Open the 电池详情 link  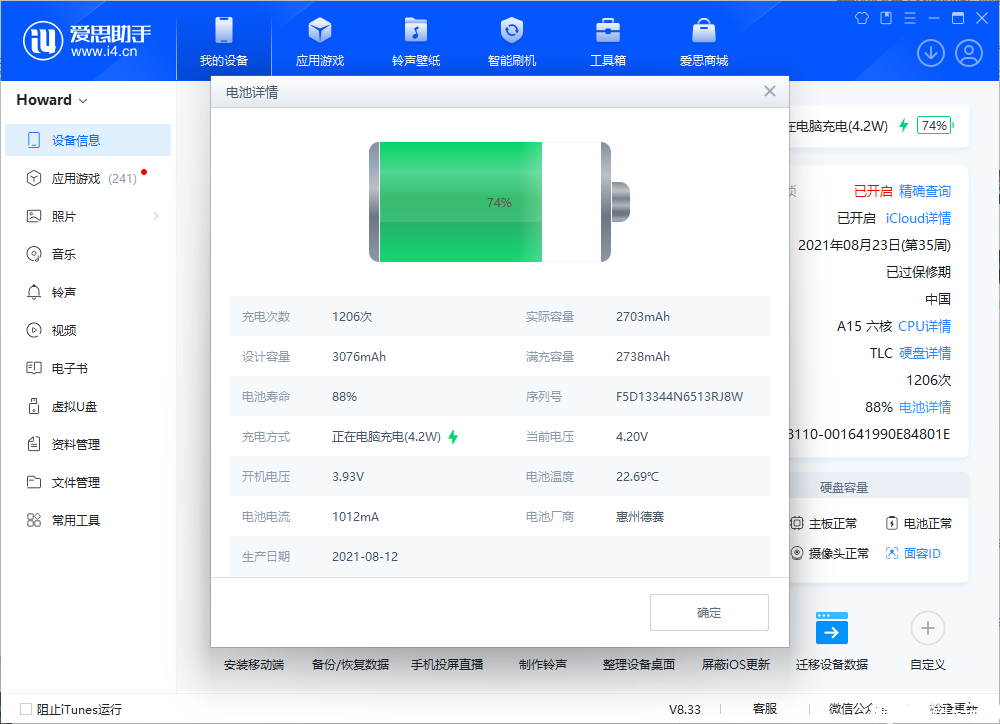[x=925, y=407]
